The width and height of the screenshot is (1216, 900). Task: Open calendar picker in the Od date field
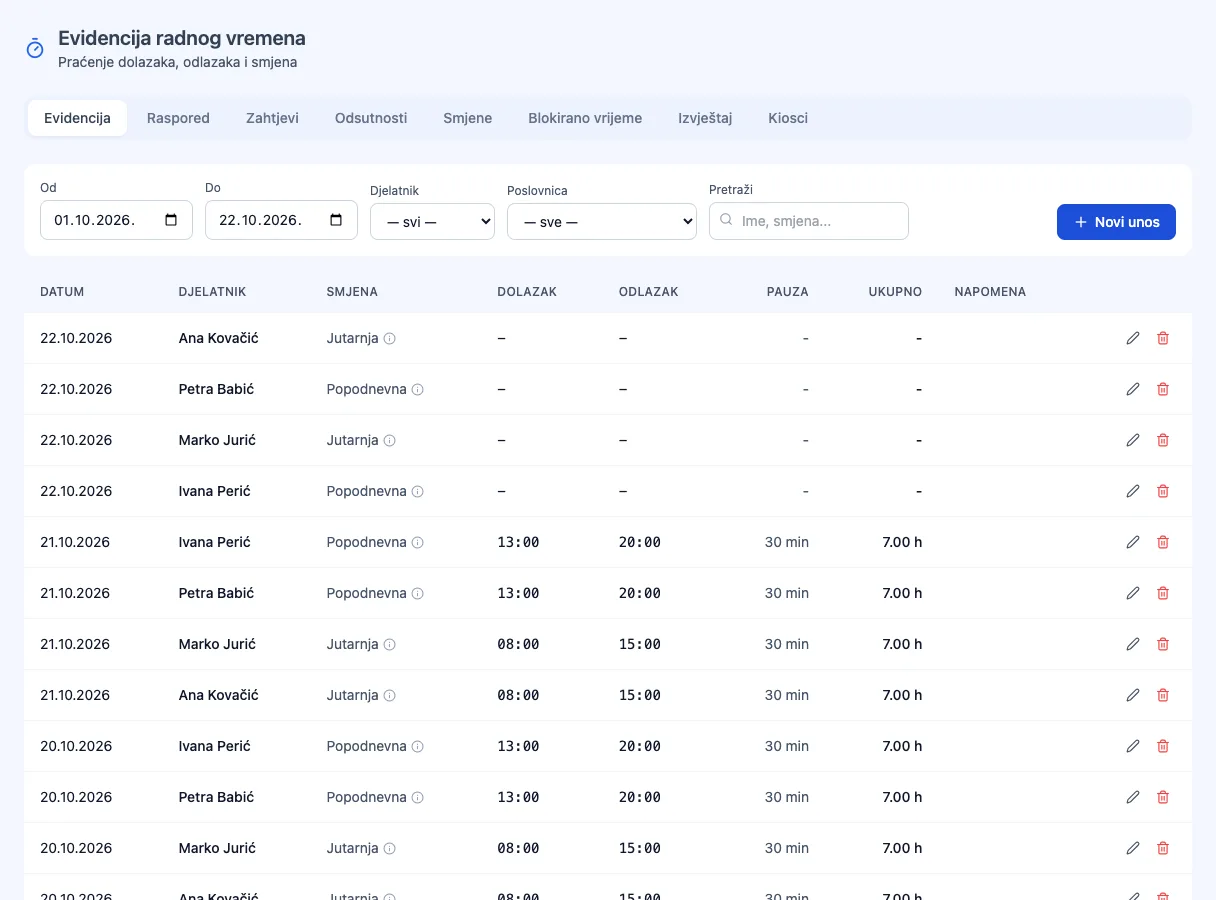coord(171,220)
